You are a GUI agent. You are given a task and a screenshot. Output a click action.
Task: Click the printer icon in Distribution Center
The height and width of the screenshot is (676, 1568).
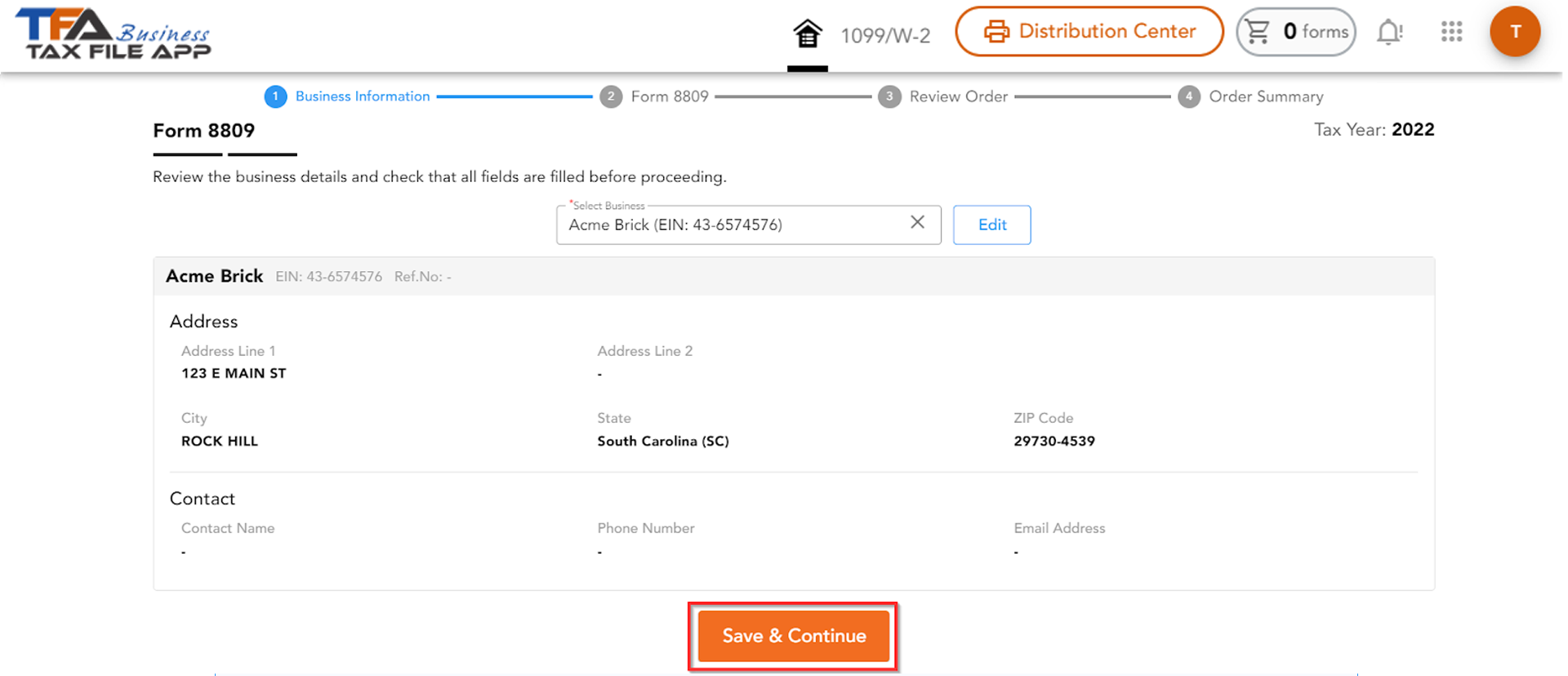click(996, 31)
